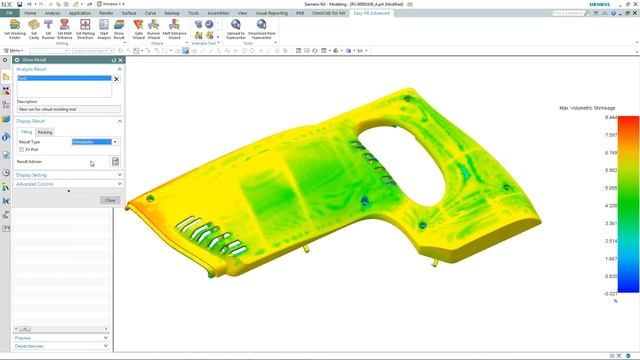Switch to the Analysis ribbon tab
640x360 pixels.
[52, 13]
